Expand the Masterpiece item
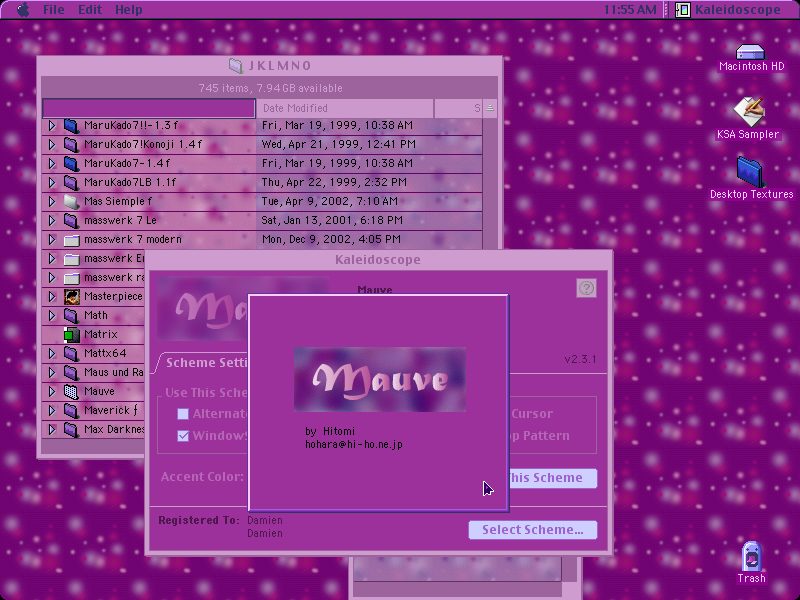Image resolution: width=800 pixels, height=600 pixels. pyautogui.click(x=52, y=296)
